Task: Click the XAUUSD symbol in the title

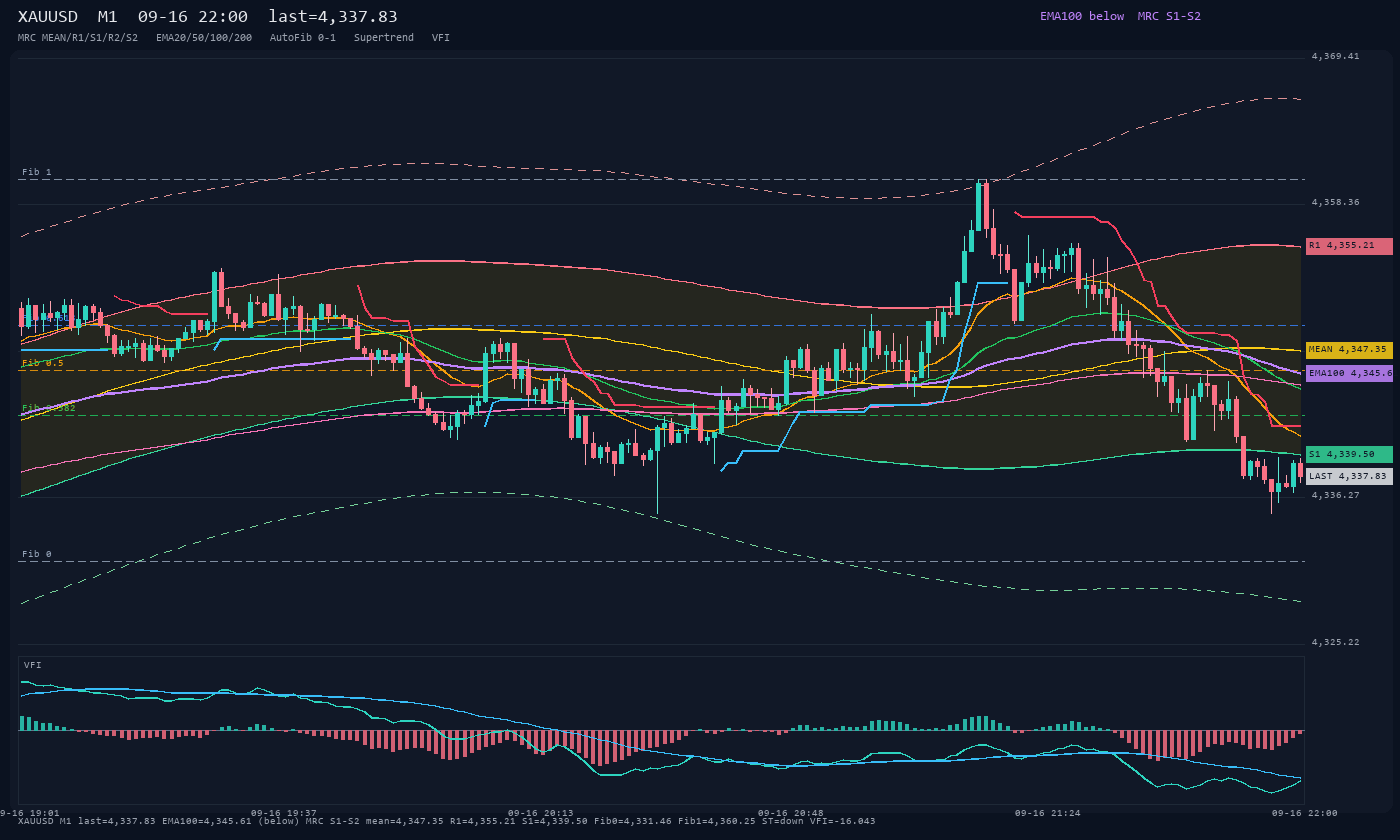Action: pyautogui.click(x=48, y=17)
